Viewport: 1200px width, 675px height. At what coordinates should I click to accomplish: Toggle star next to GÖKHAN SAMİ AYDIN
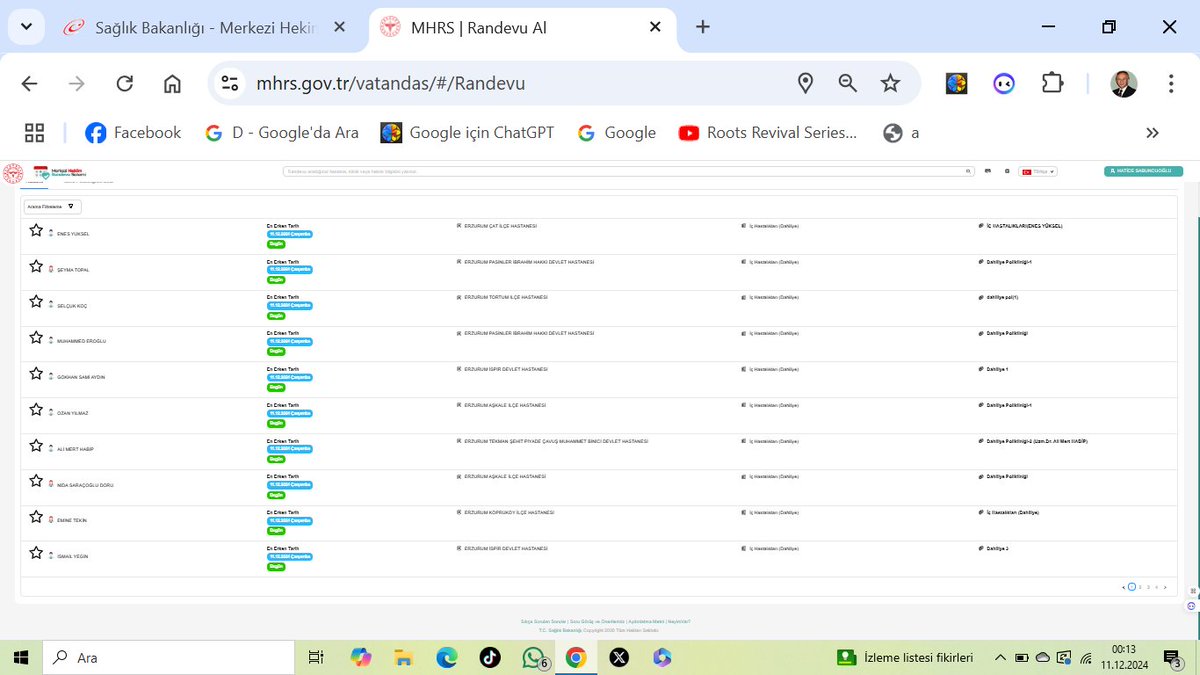36,374
